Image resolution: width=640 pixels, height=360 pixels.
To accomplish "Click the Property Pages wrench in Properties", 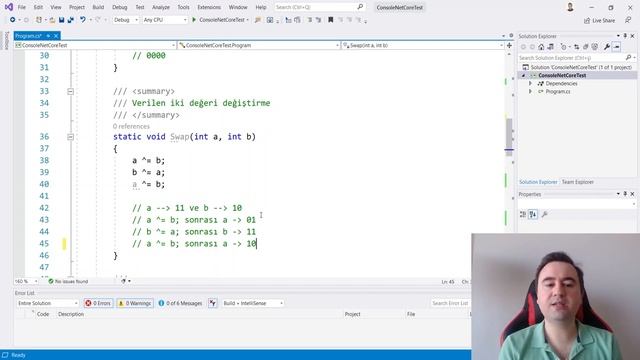I will coord(544,214).
